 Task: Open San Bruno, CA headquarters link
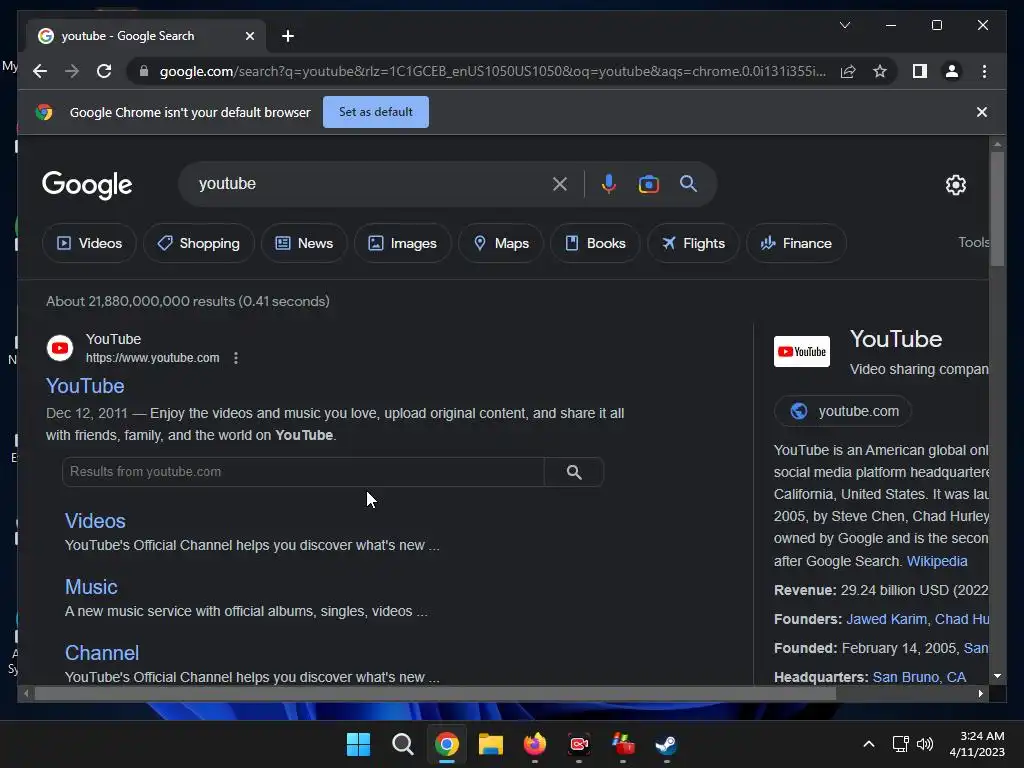click(x=919, y=677)
